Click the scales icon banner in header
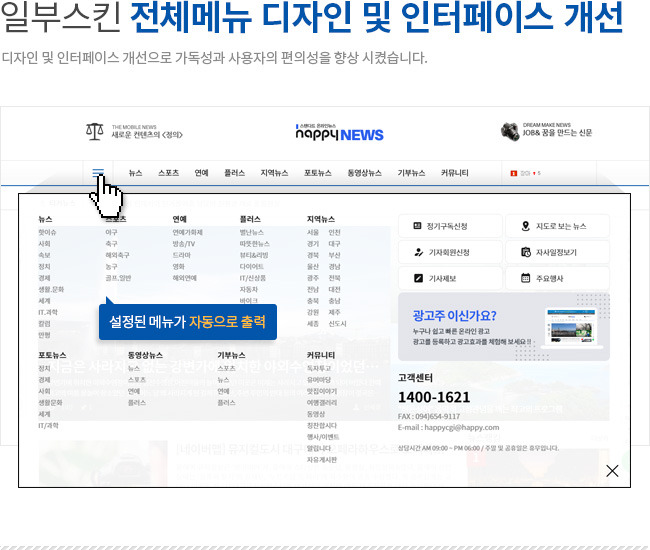 (x=134, y=131)
